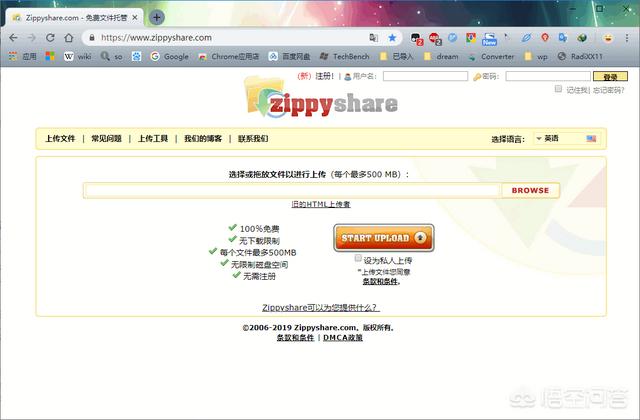This screenshot has height=420, width=640.
Task: Open the blue Google Translate extension
Action: pyautogui.click(x=563, y=38)
